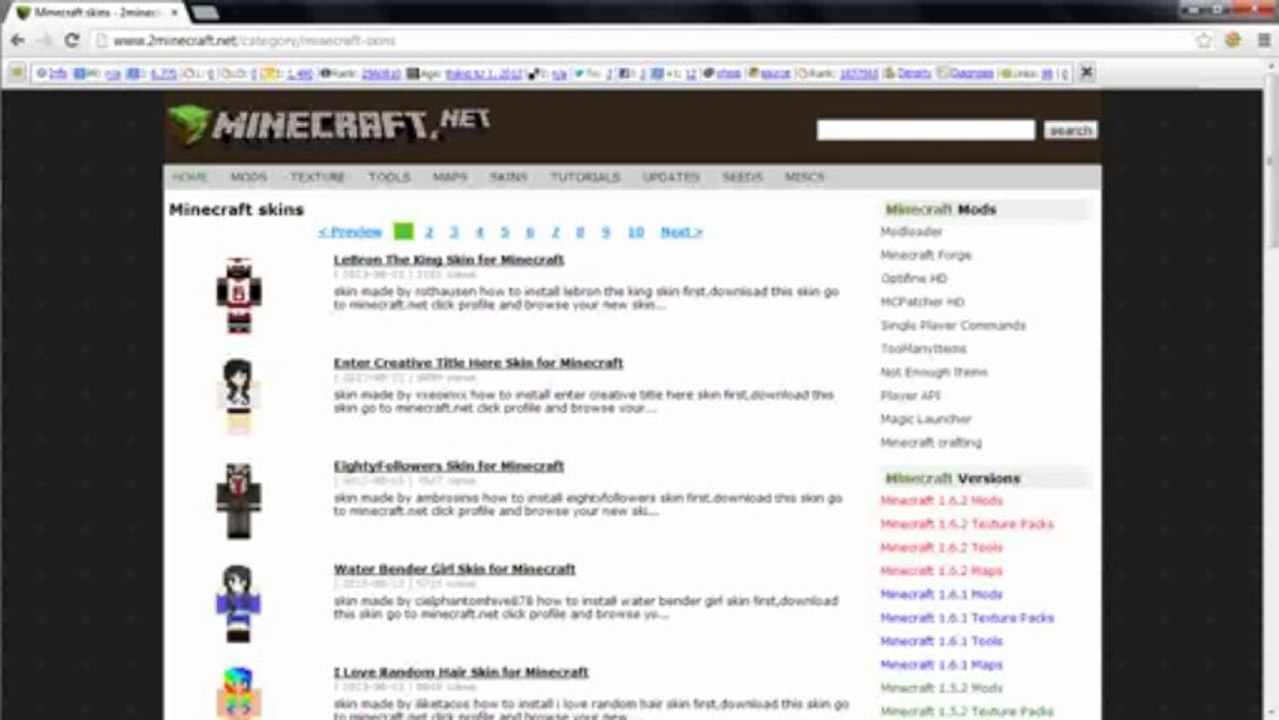Go to pagination page 2
The width and height of the screenshot is (1279, 720).
tap(429, 232)
